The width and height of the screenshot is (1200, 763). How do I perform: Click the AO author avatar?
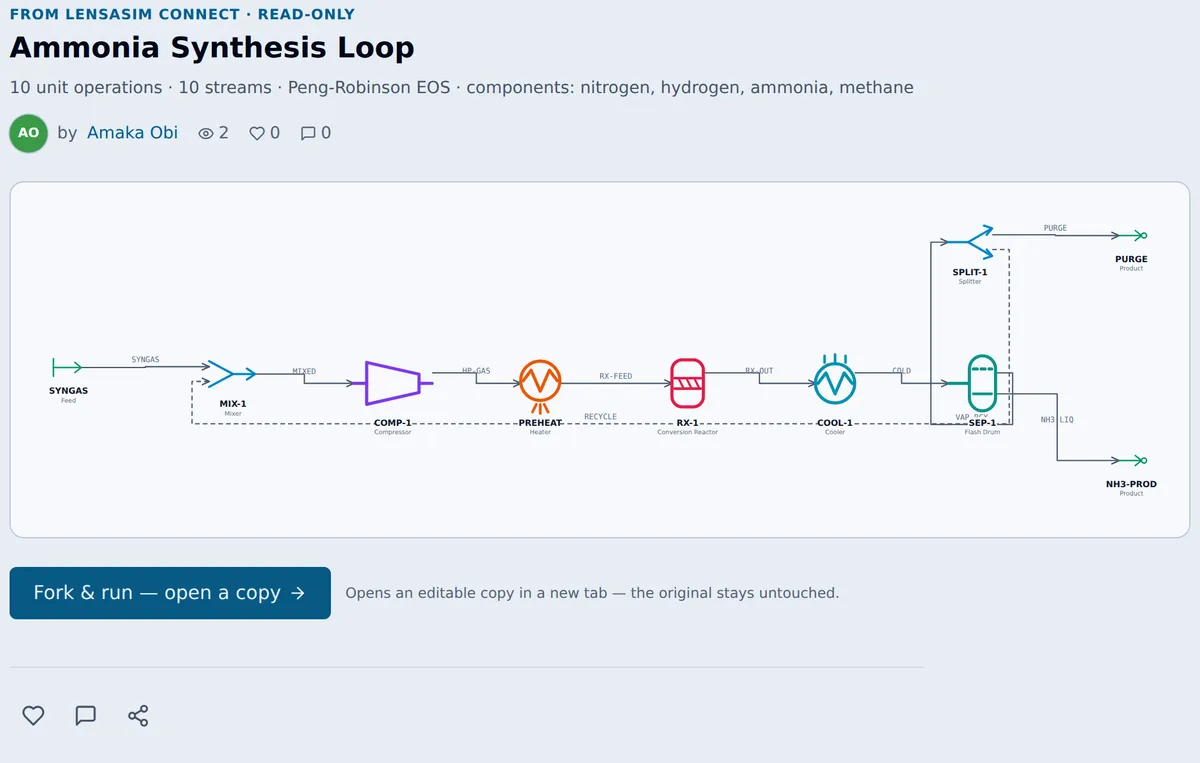tap(29, 133)
